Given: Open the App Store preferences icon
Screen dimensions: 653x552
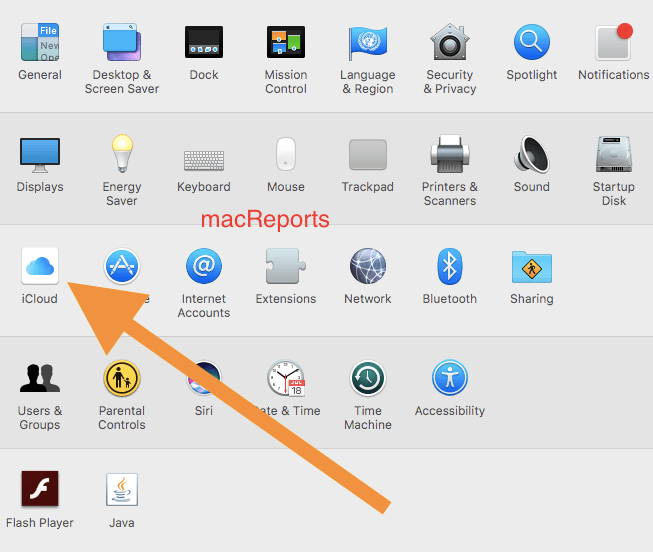Looking at the screenshot, I should [122, 266].
